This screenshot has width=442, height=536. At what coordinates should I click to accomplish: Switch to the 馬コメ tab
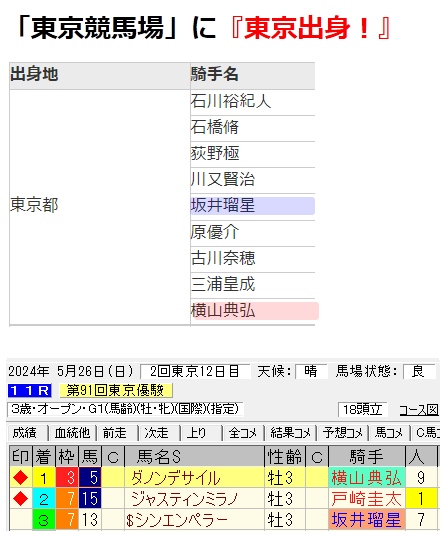(389, 433)
